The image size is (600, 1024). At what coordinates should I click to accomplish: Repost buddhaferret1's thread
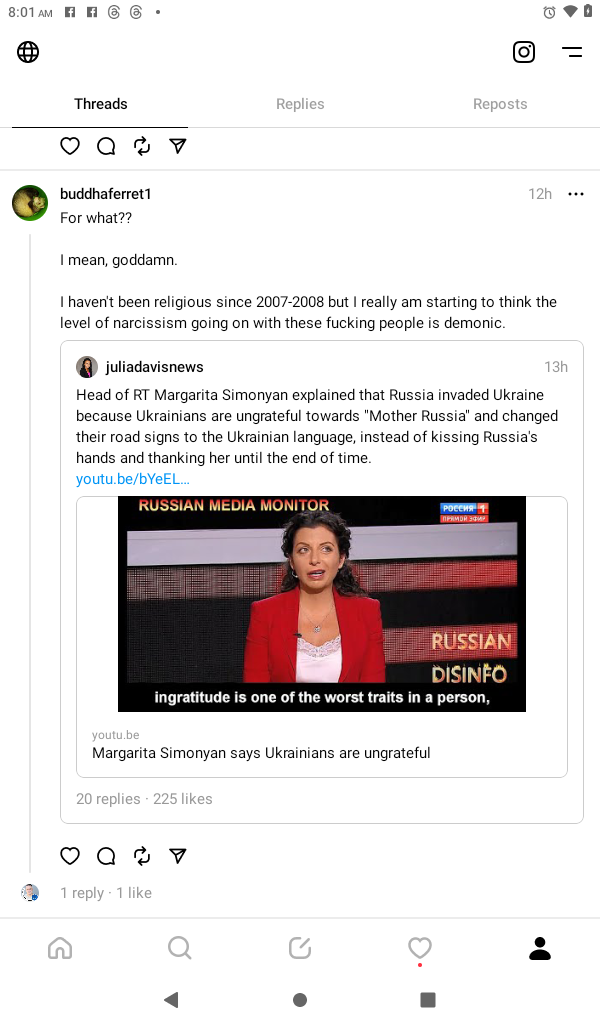(x=142, y=856)
